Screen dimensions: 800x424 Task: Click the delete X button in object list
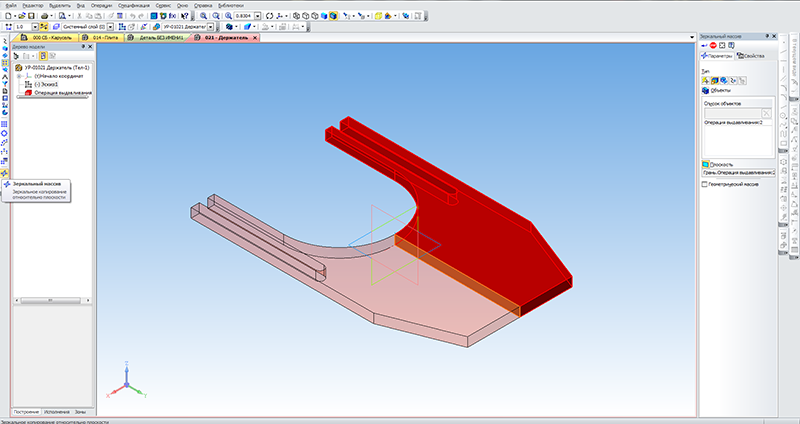pos(766,113)
